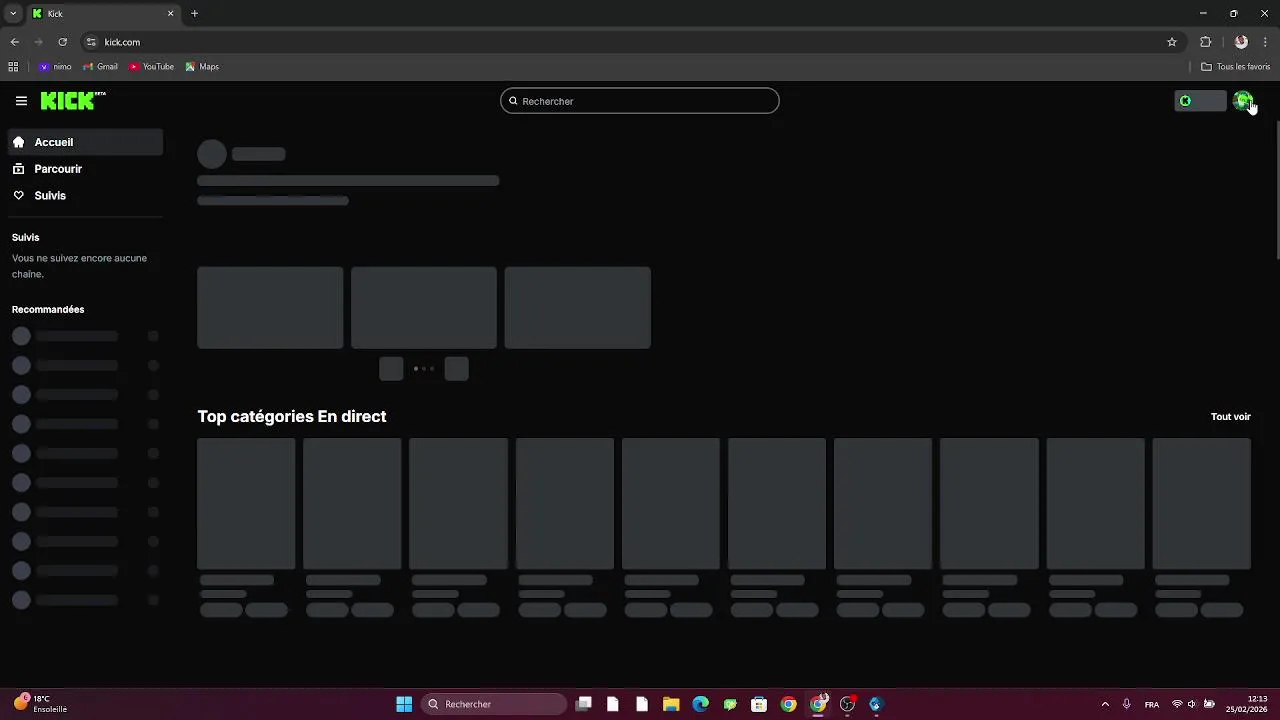
Task: Open the Chrome profile avatar
Action: (x=1241, y=42)
